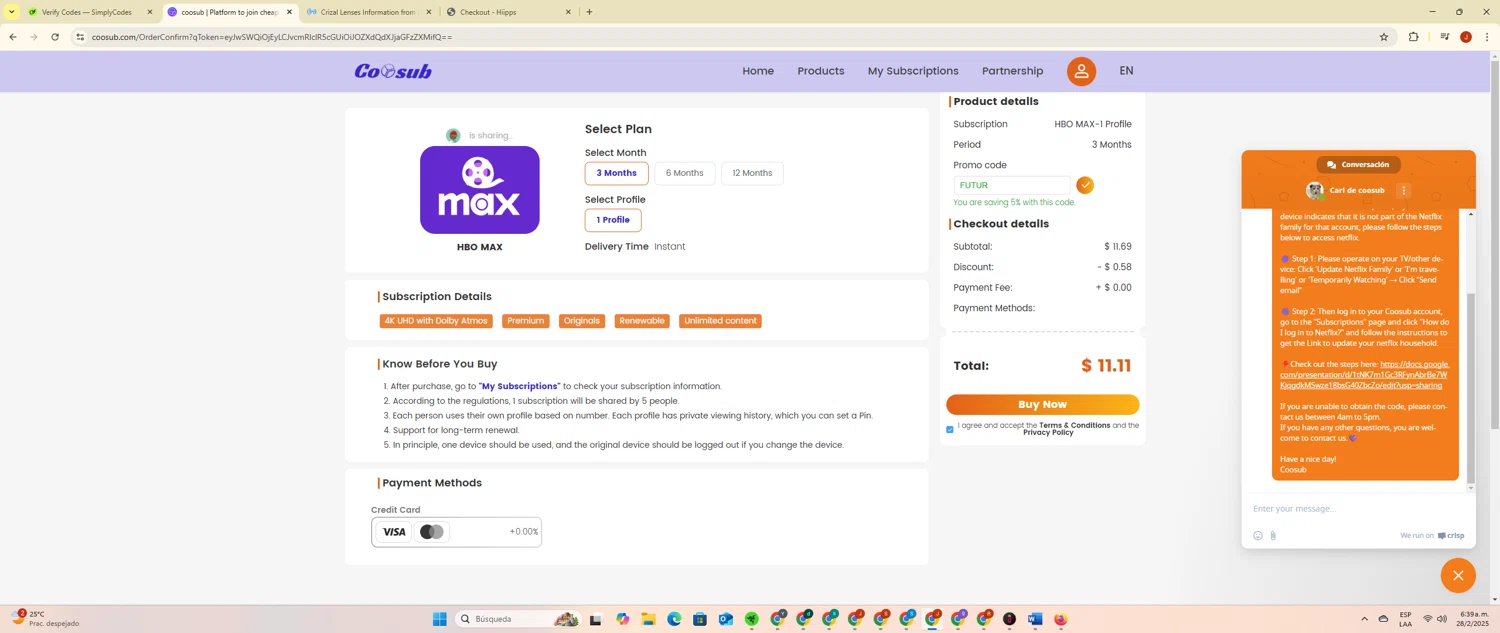Click the Windows taskbar search box
Image resolution: width=1500 pixels, height=633 pixels.
pos(518,619)
